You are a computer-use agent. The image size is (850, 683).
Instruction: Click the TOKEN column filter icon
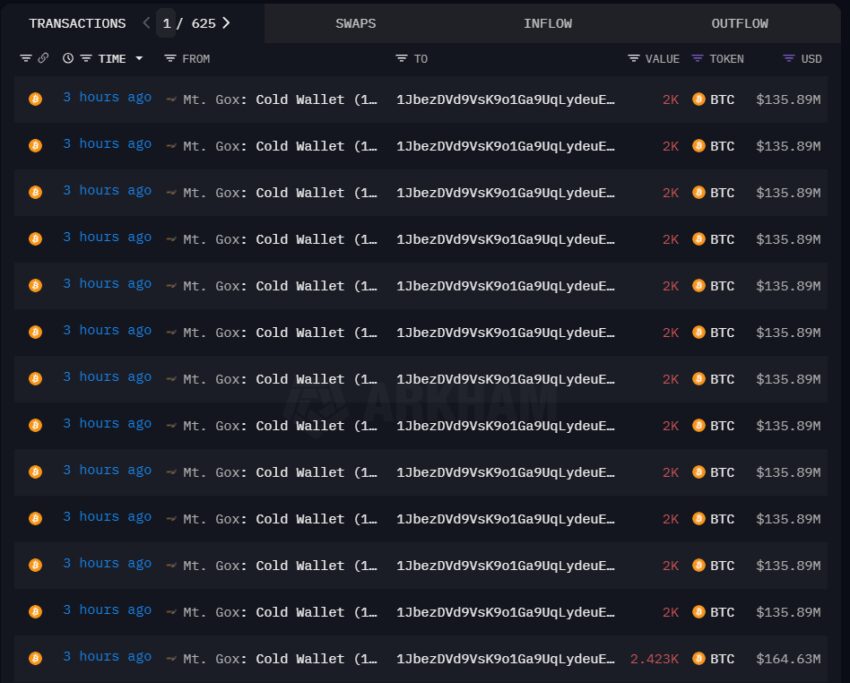tap(697, 59)
